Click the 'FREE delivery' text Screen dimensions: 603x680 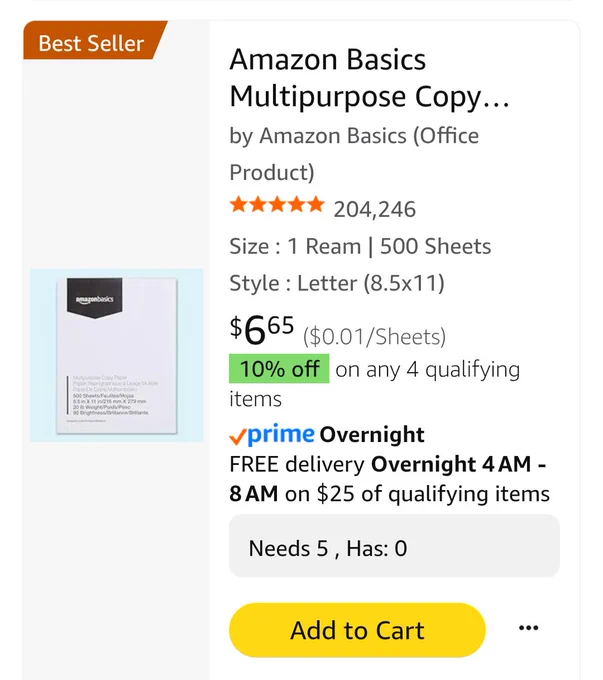[297, 464]
